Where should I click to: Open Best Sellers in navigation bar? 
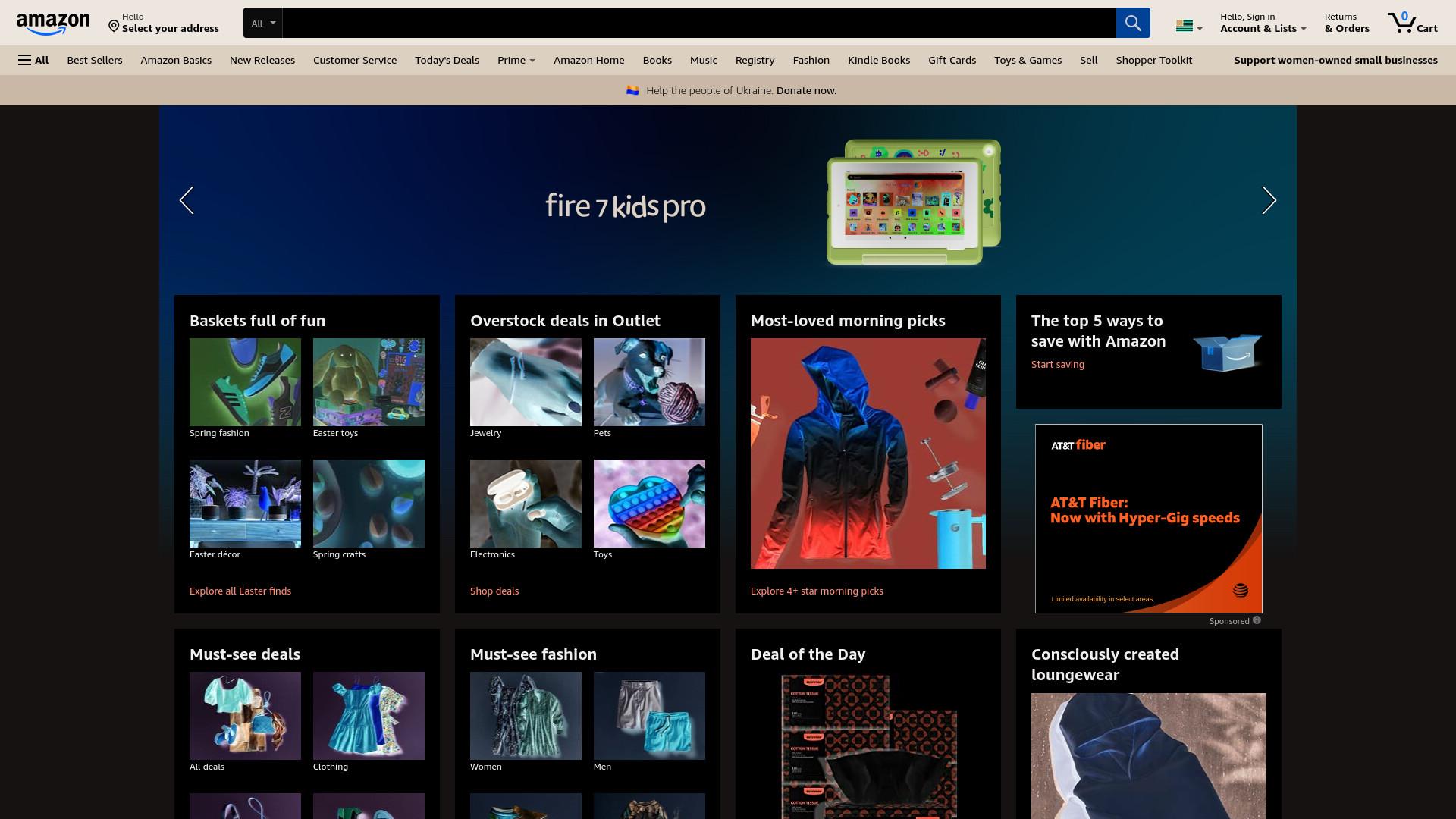point(95,60)
